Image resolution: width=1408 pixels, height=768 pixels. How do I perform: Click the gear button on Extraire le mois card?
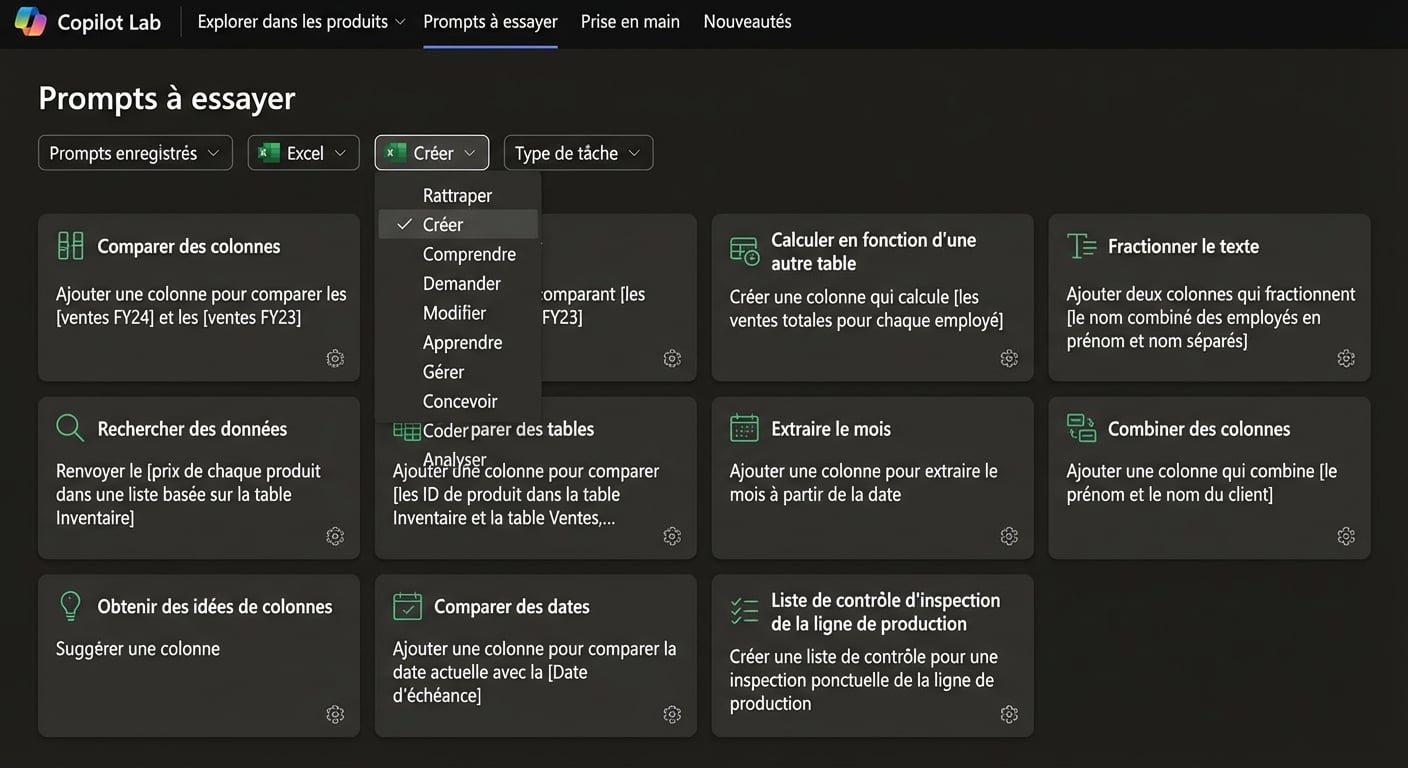[x=1009, y=536]
